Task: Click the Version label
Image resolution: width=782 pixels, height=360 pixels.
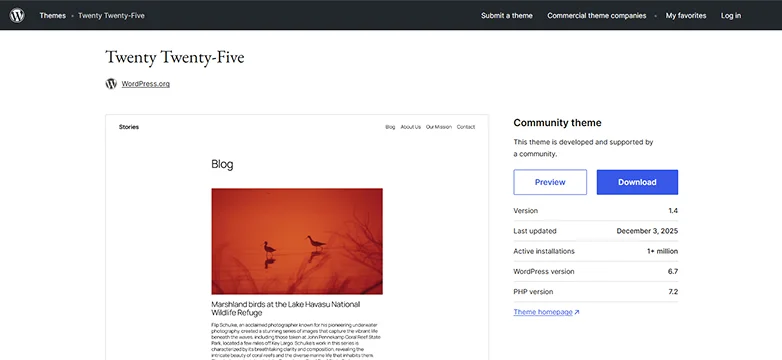Action: pyautogui.click(x=526, y=210)
